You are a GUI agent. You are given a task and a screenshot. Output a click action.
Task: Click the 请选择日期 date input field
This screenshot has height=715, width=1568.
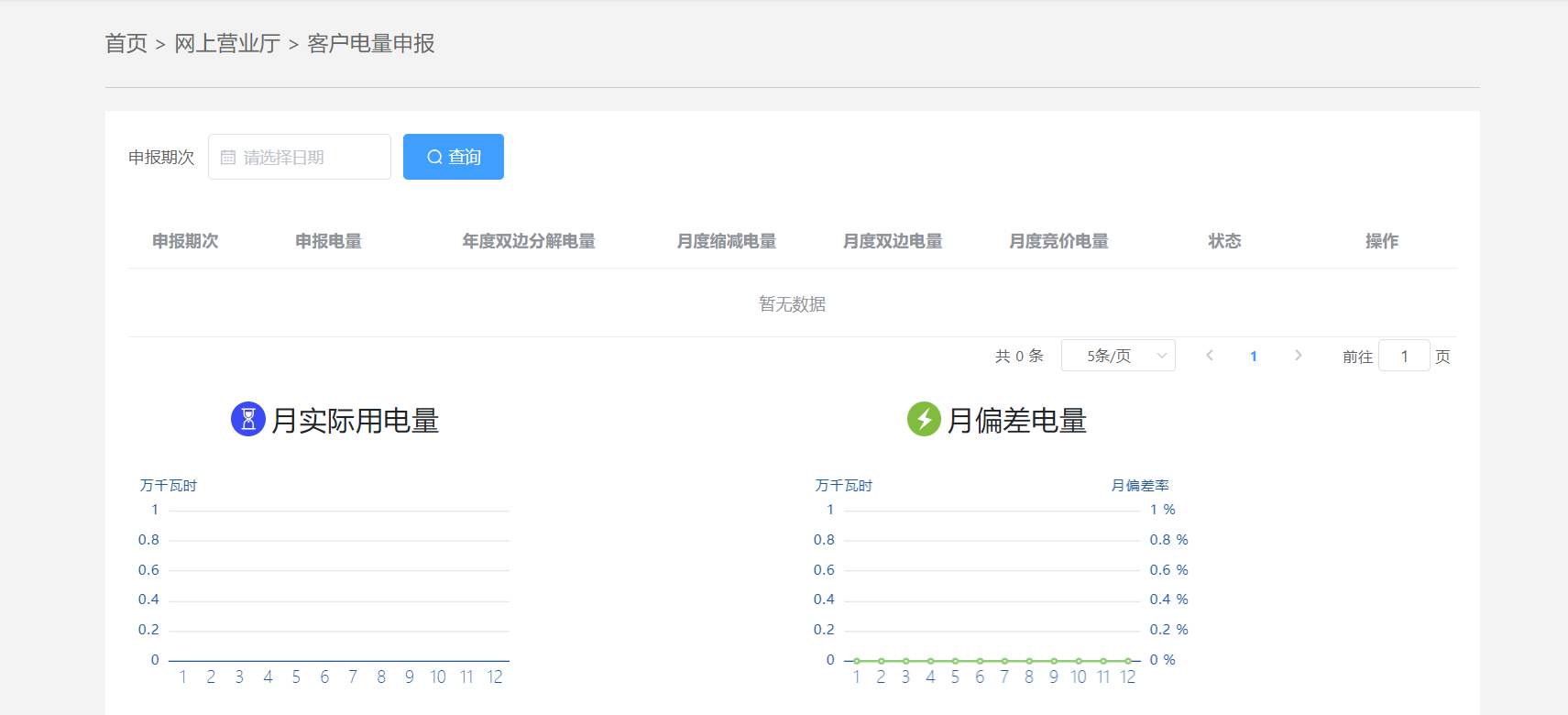click(x=300, y=157)
